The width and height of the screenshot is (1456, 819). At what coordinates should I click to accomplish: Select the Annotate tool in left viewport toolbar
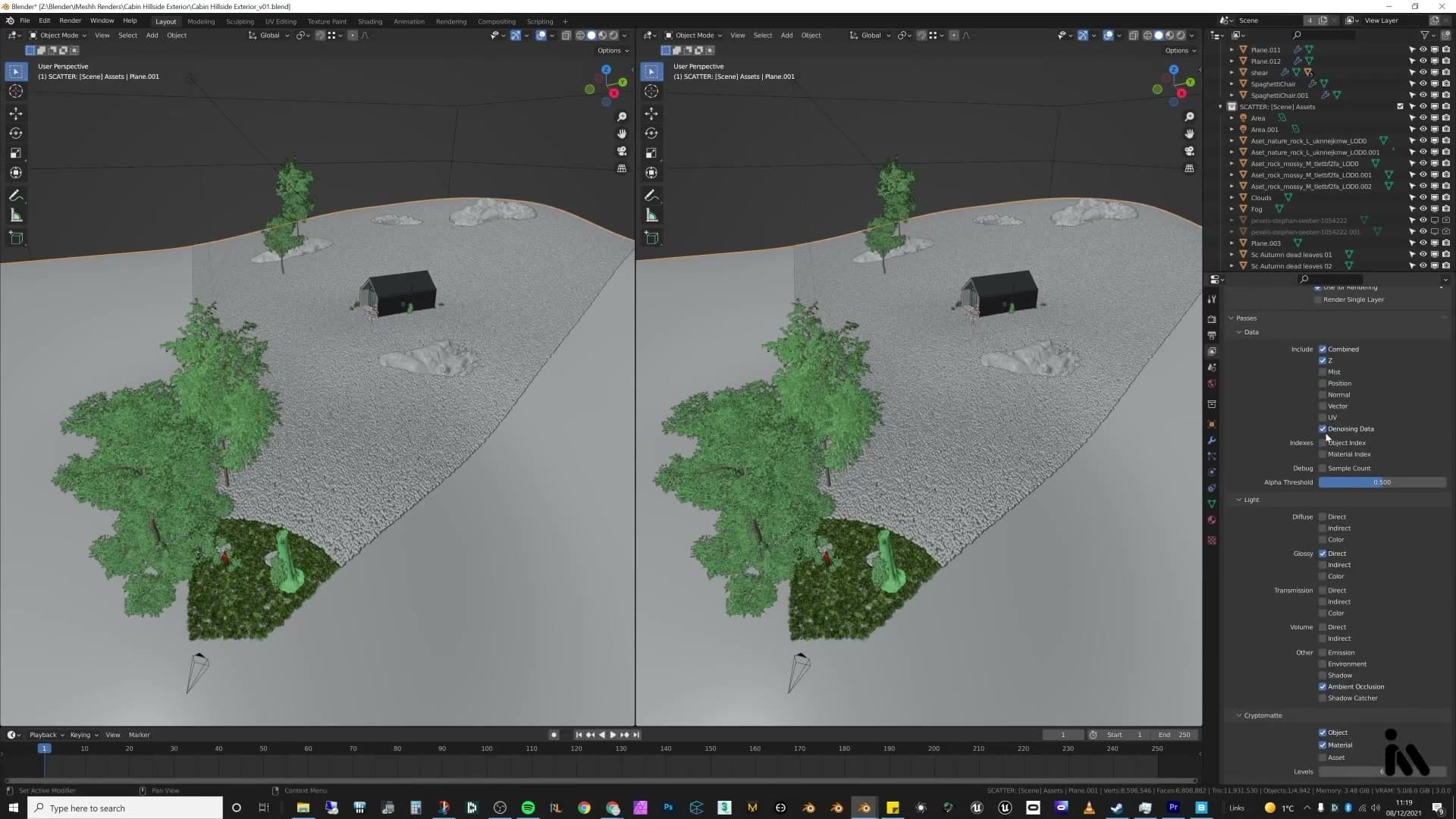pyautogui.click(x=16, y=196)
